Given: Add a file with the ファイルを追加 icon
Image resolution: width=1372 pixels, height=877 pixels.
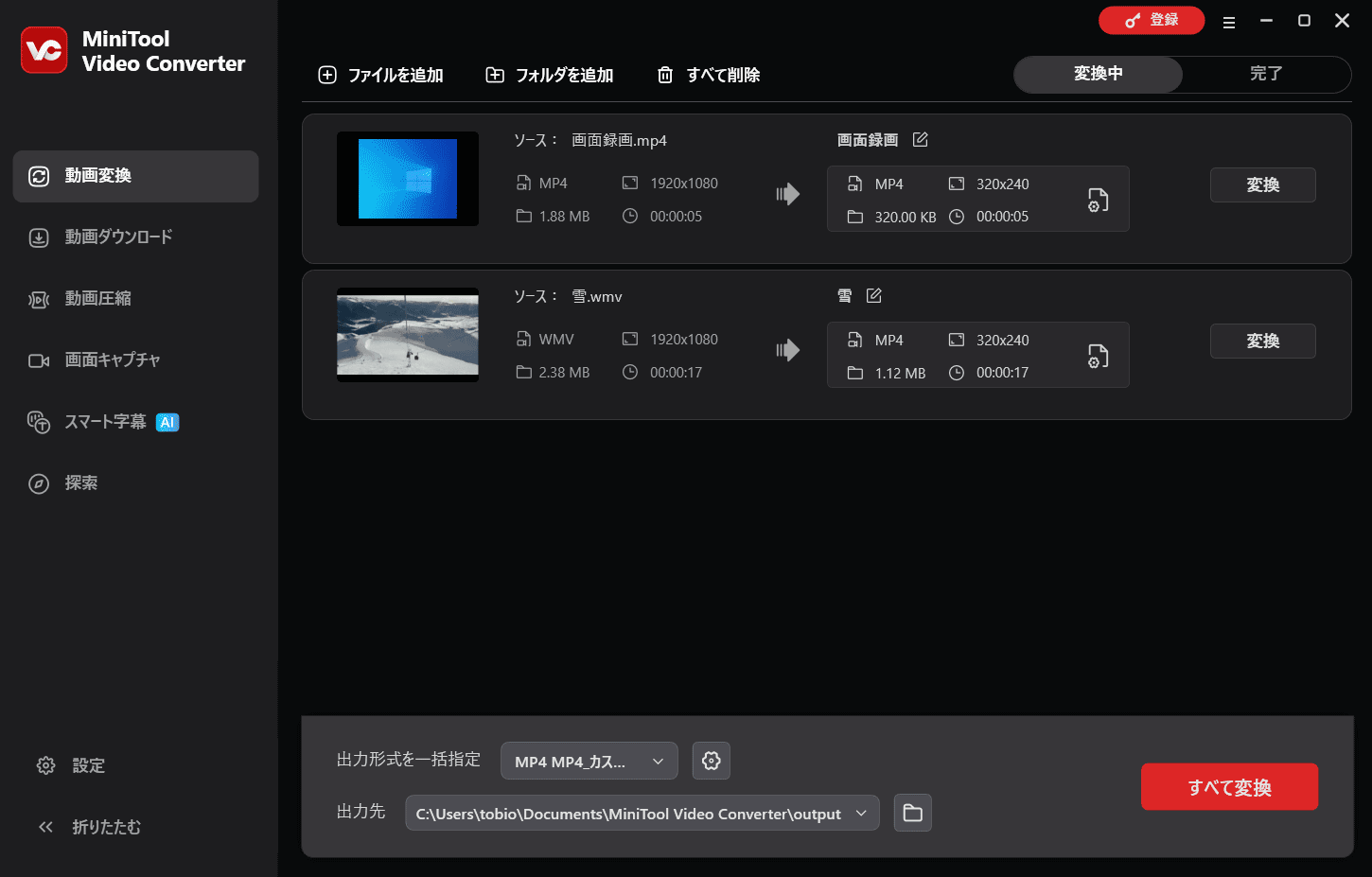Looking at the screenshot, I should coord(327,75).
